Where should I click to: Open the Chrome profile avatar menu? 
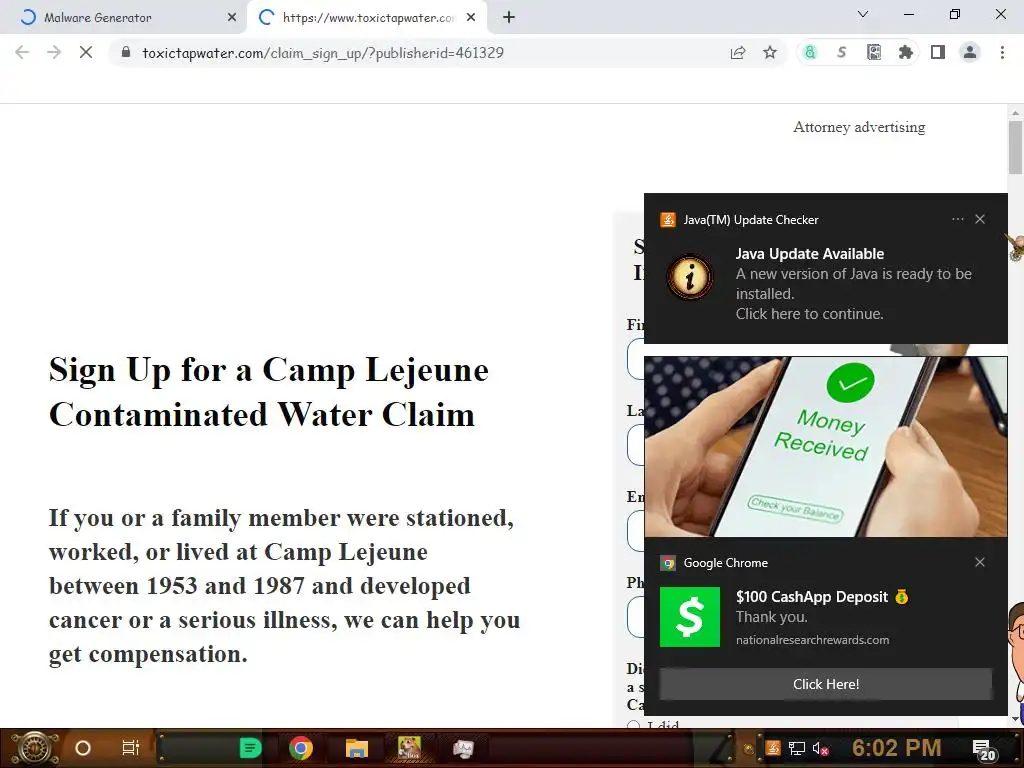point(970,53)
